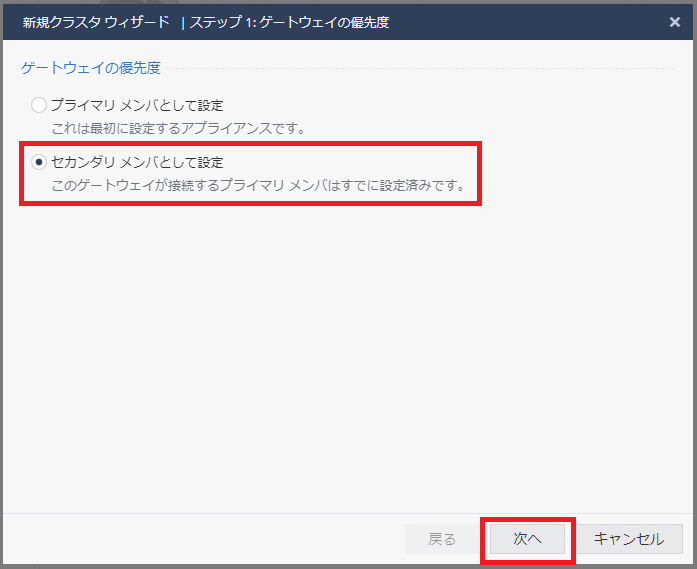Select the セカンダリ メンバとして設定 radio button
Viewport: 697px width, 569px height.
(x=39, y=162)
